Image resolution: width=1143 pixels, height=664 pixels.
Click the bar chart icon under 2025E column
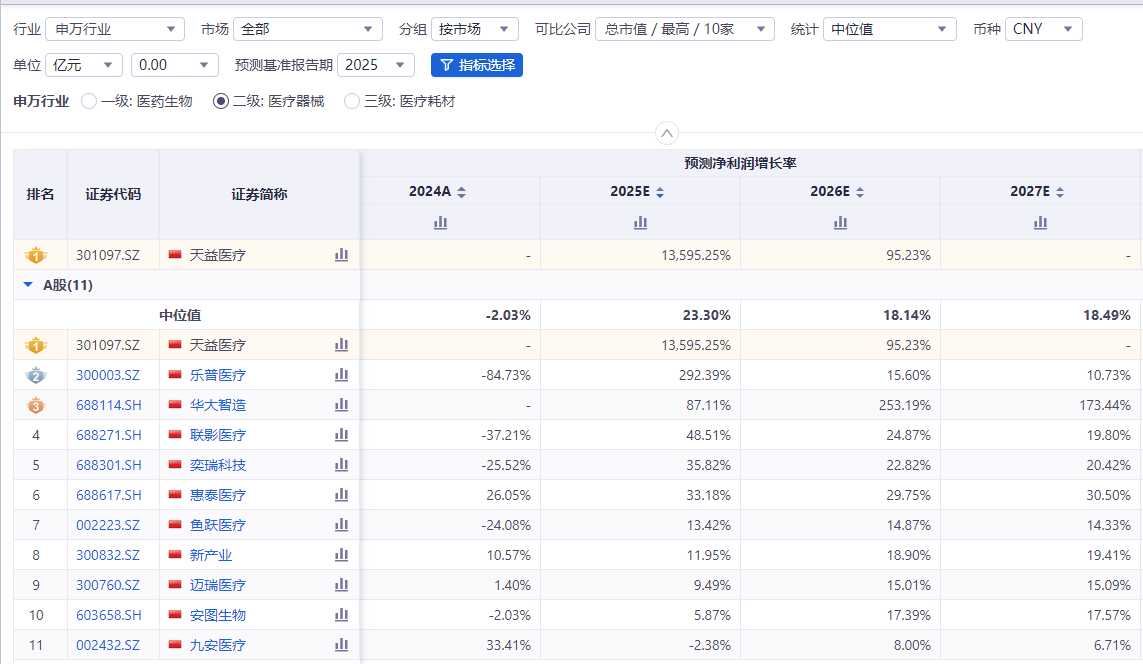point(641,223)
